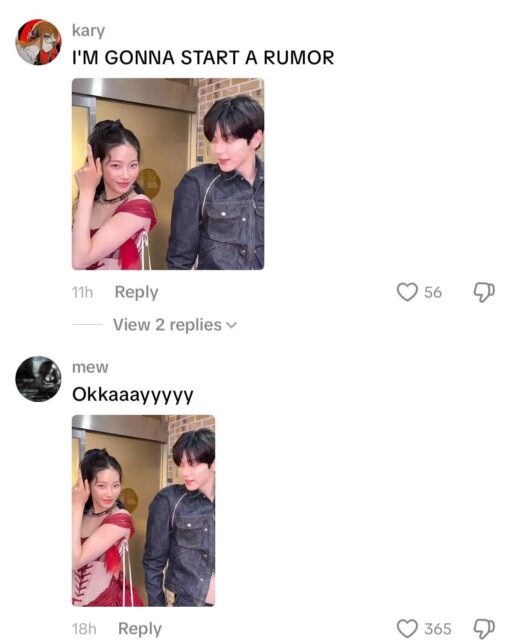Expand View 2 replies under kary's comment
This screenshot has height=640, width=515.
(175, 325)
